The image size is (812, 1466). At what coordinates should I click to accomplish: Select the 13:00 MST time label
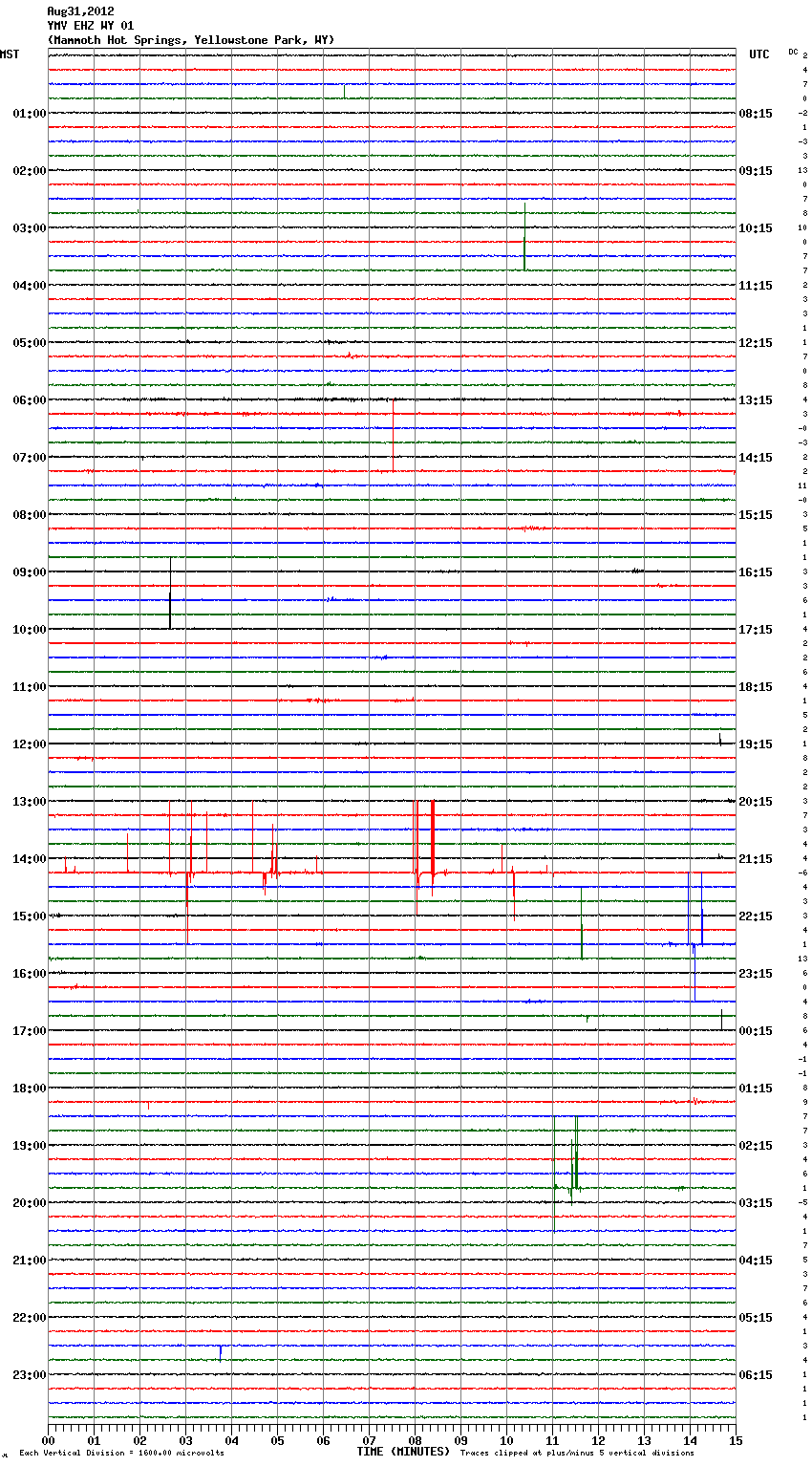tap(29, 802)
